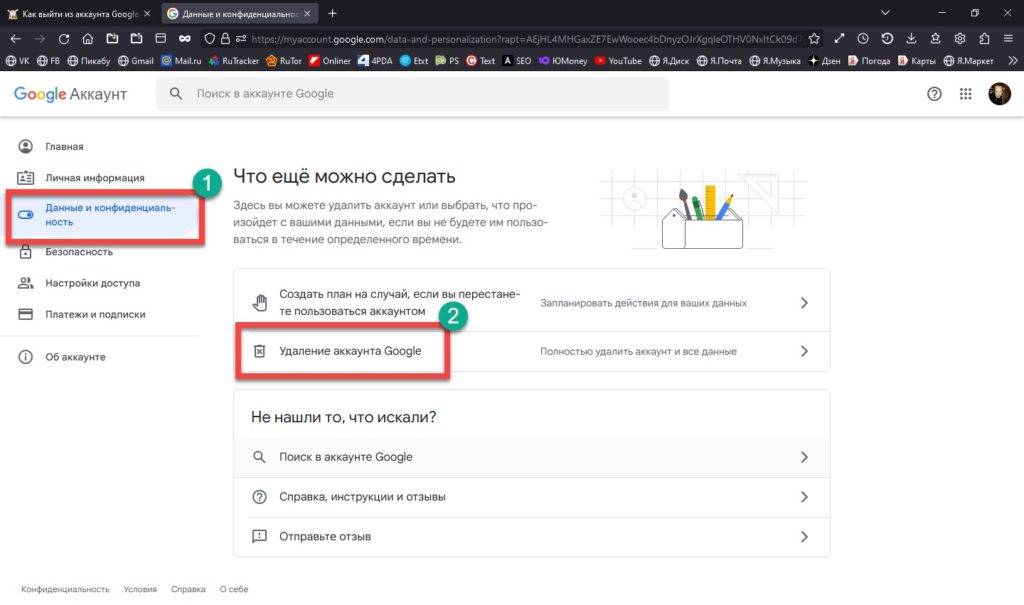Screen dimensions: 1024x605
Task: Click Удаление аккаунта Google link
Action: [350, 352]
